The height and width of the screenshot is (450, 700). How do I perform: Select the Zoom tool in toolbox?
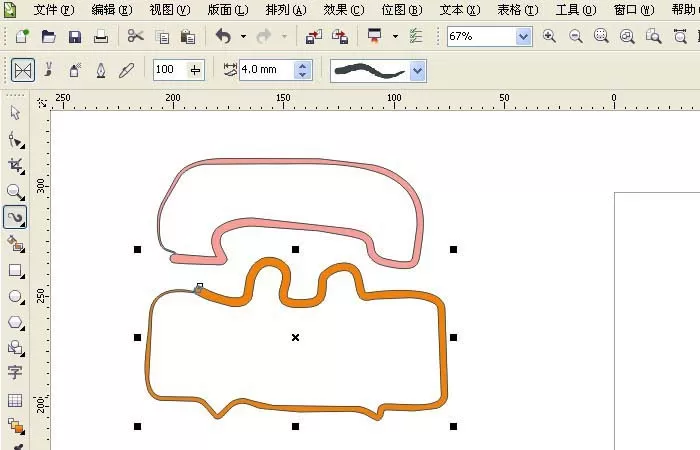[x=16, y=192]
